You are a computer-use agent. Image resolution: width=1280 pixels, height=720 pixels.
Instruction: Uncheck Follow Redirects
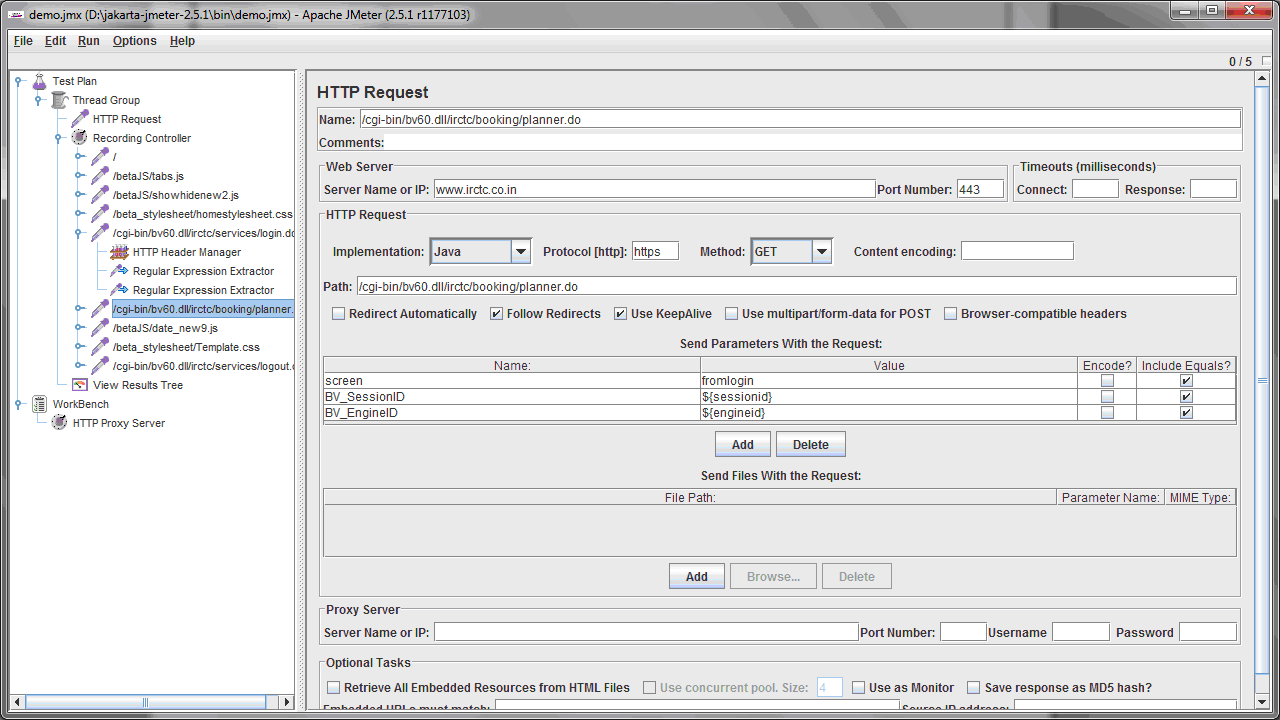point(497,314)
